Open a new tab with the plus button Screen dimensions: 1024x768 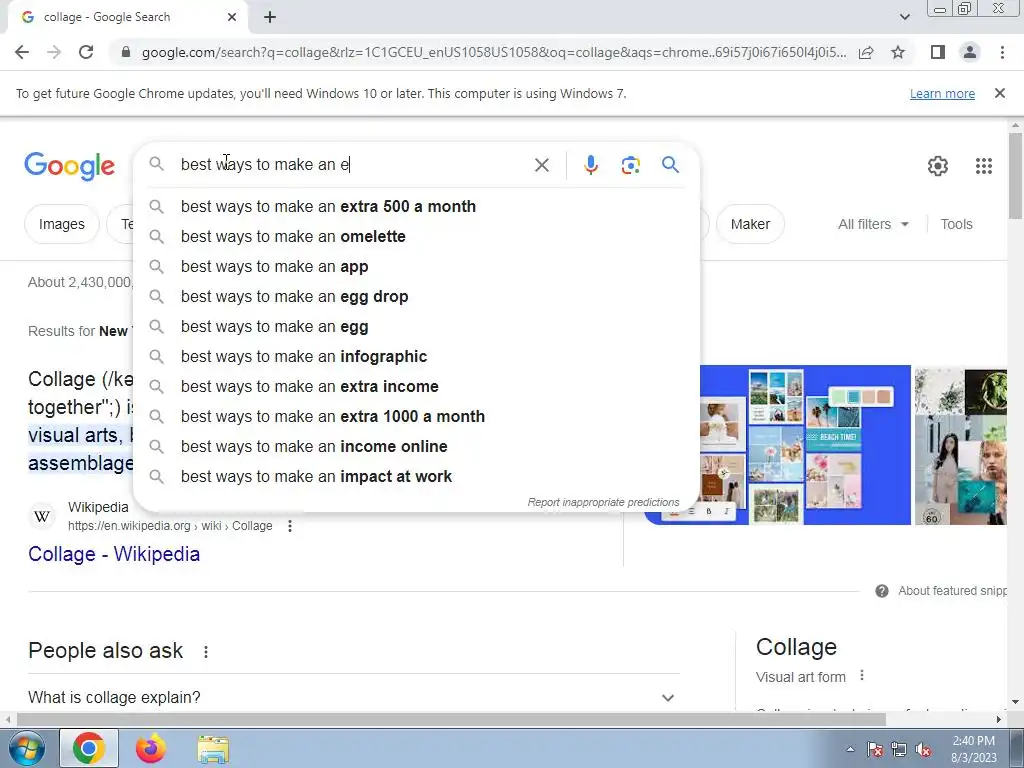[270, 17]
